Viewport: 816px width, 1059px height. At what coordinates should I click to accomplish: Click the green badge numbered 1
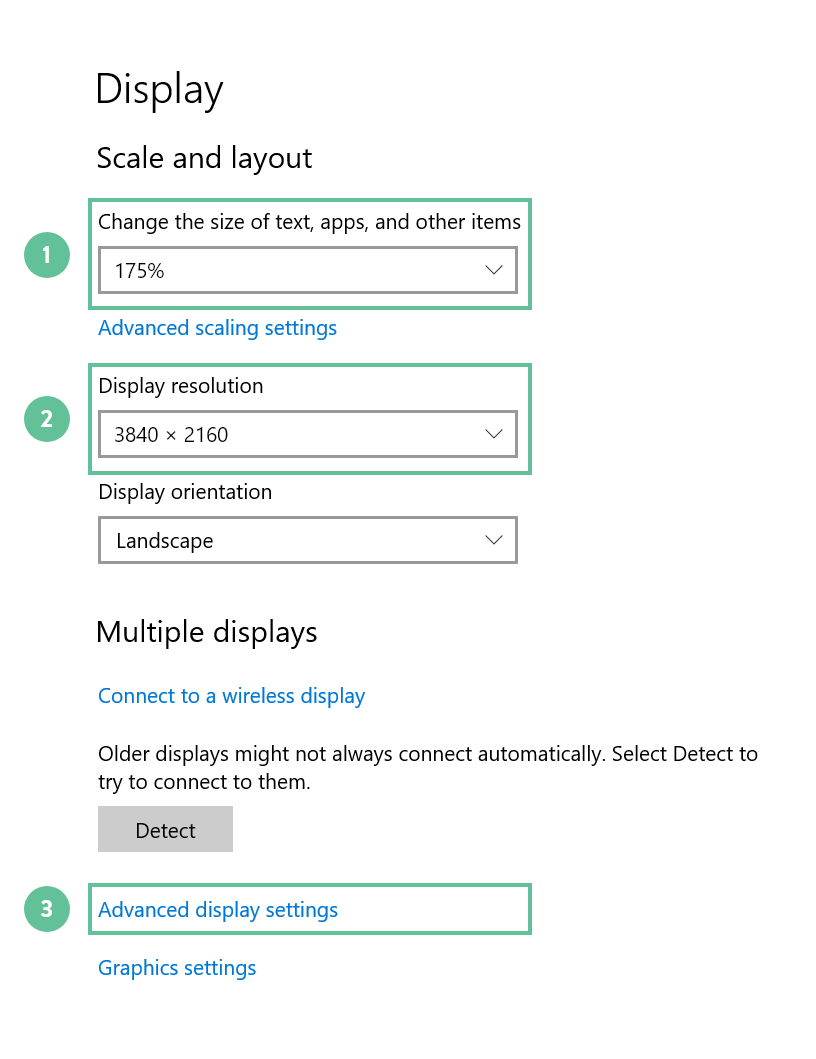tap(46, 255)
